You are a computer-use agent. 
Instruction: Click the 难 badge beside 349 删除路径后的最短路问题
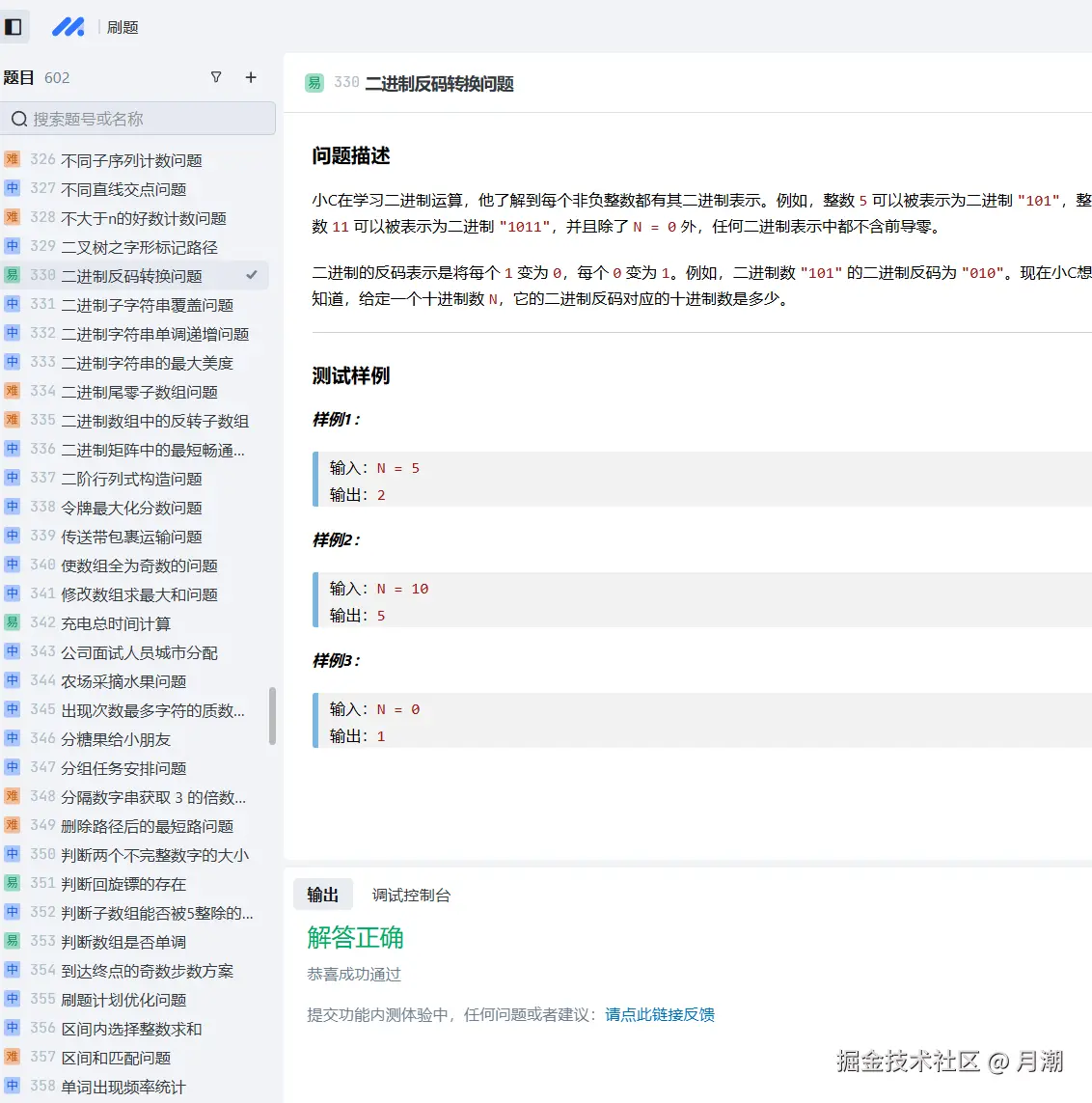click(x=12, y=825)
